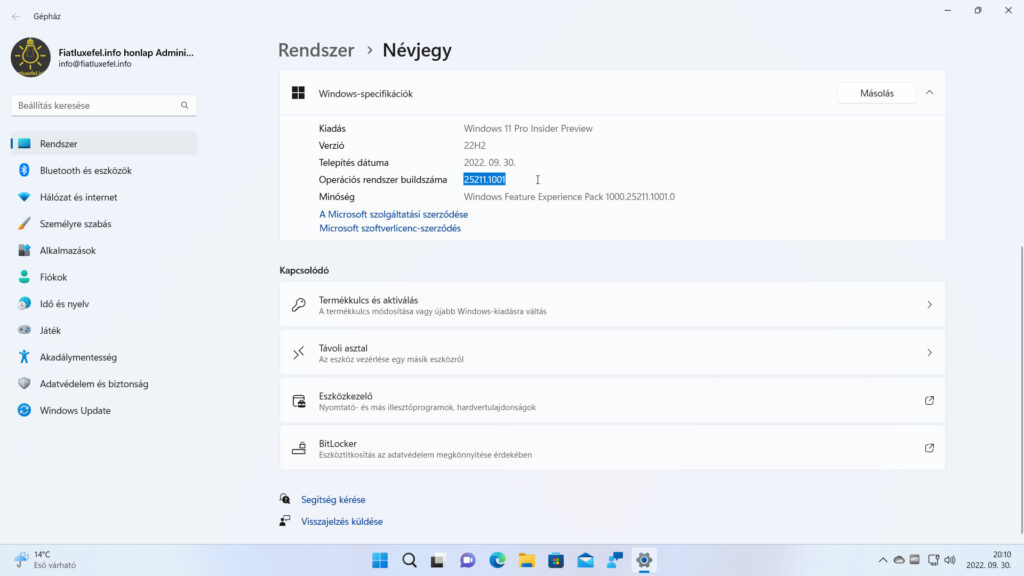Click the chevron on the Távoli asztal row
The width and height of the screenshot is (1024, 576).
pos(929,353)
